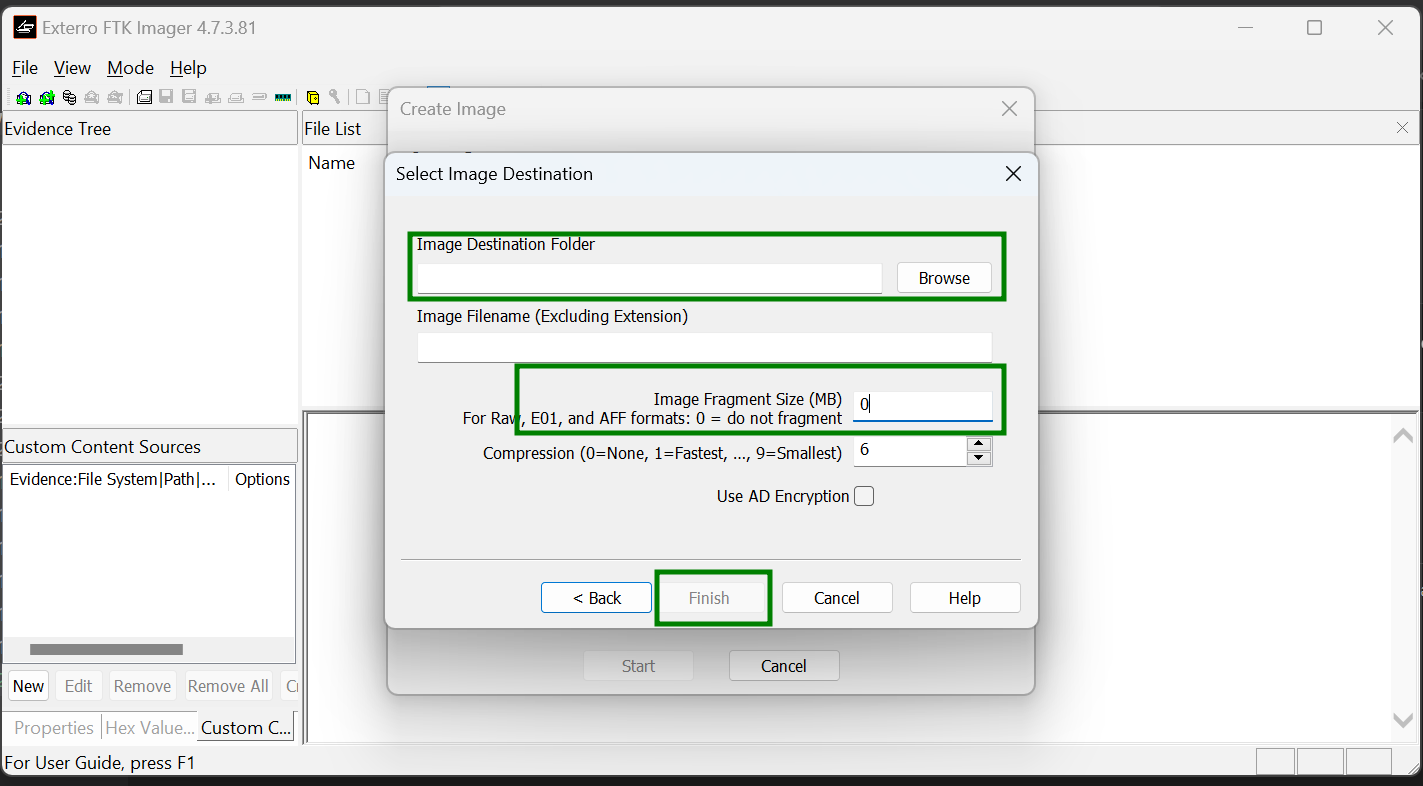Close the File List pane
1423x786 pixels.
point(1402,128)
